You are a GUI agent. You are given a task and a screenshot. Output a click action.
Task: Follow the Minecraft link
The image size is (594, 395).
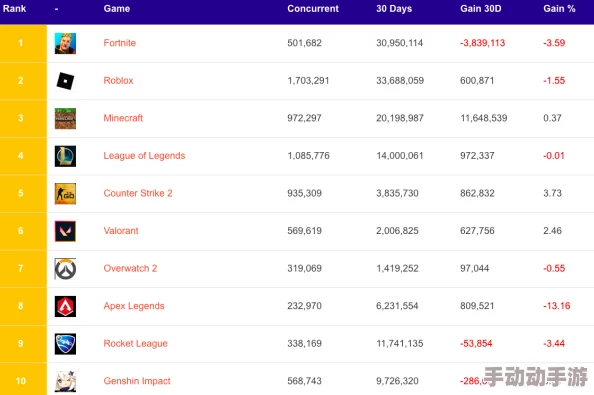pos(123,118)
